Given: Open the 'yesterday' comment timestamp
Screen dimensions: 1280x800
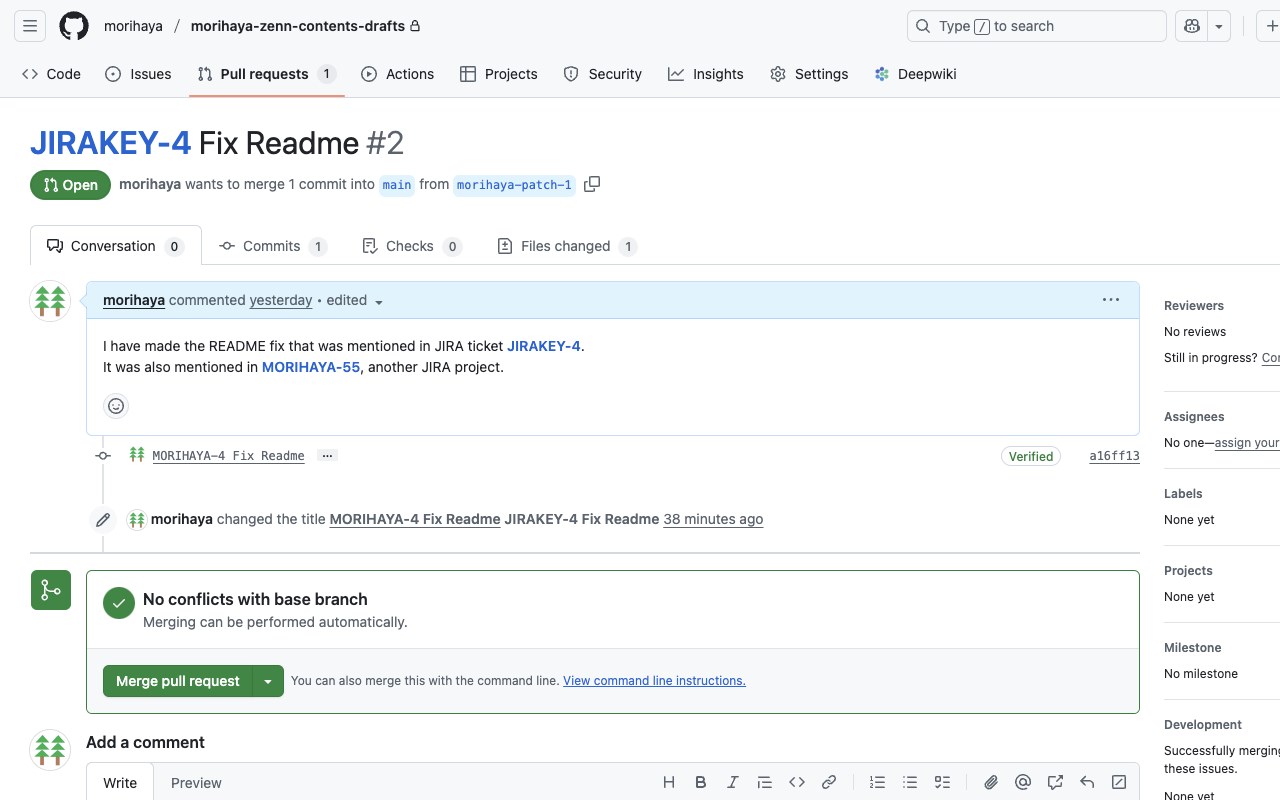Looking at the screenshot, I should pyautogui.click(x=281, y=300).
